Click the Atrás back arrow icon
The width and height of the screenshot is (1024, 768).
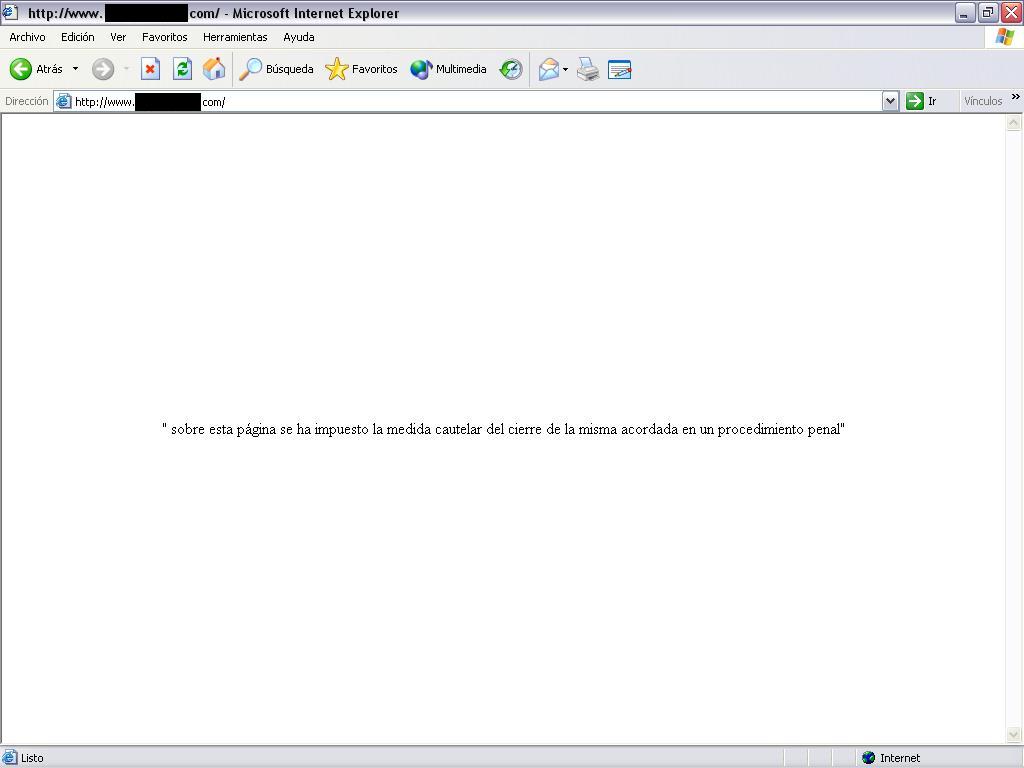coord(21,69)
